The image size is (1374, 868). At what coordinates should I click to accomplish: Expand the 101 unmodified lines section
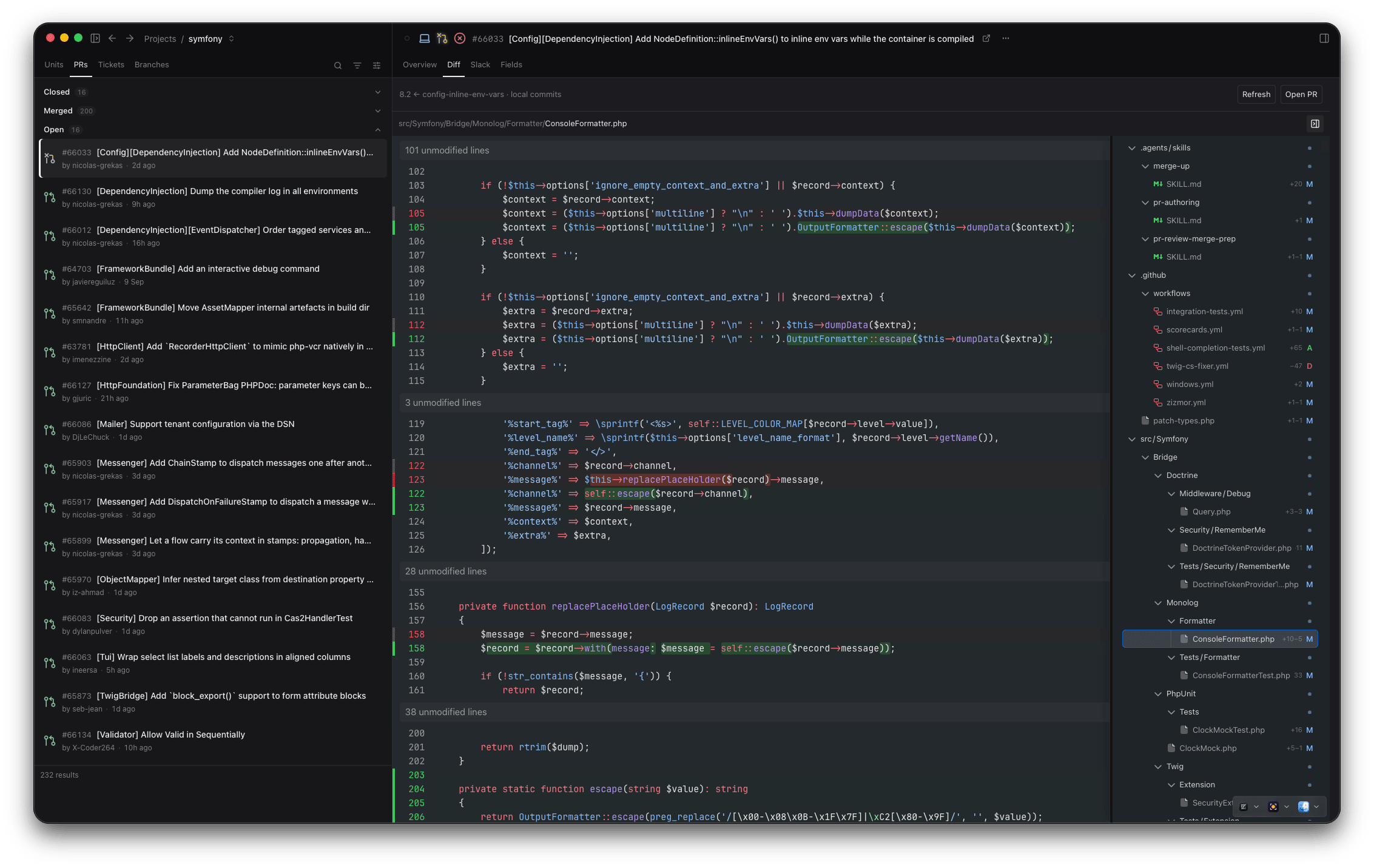(754, 150)
